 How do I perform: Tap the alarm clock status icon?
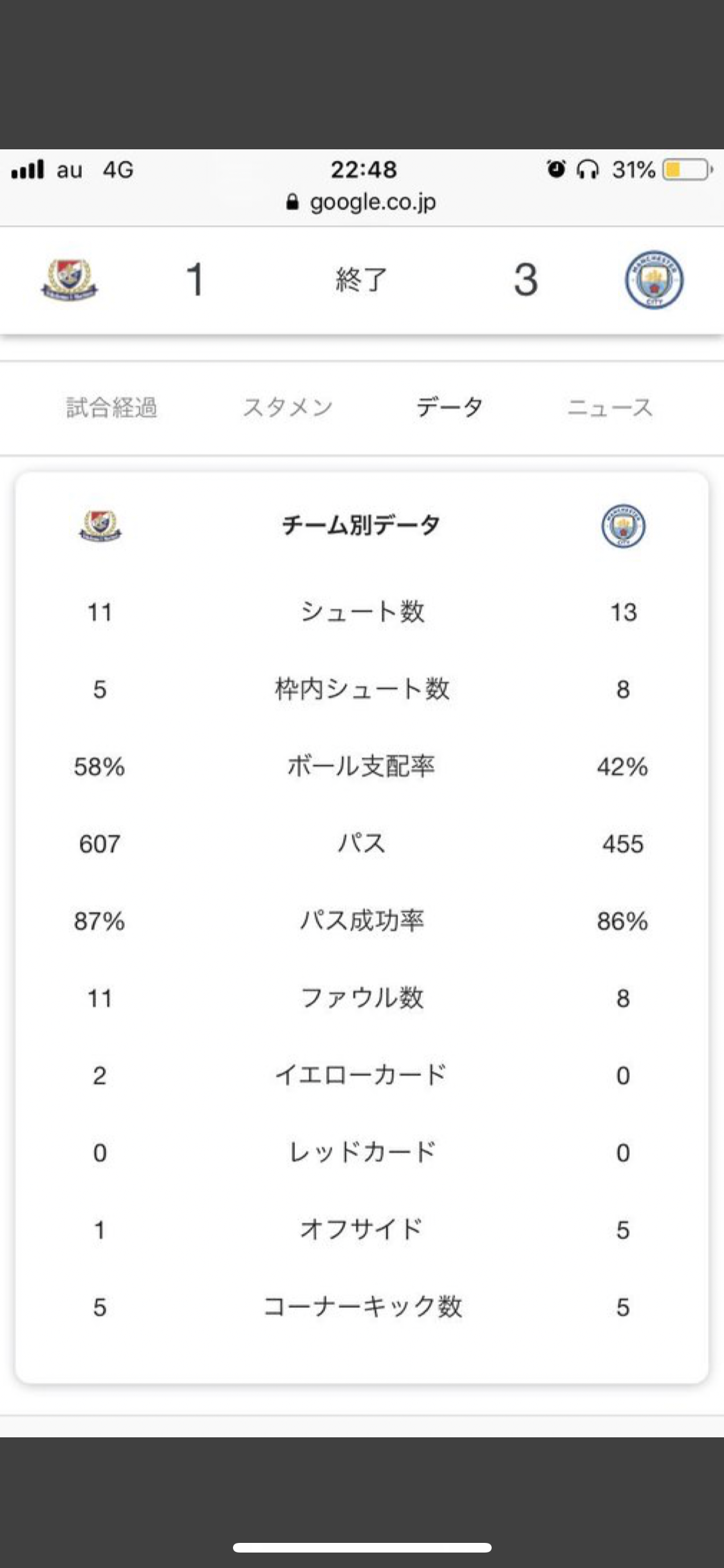556,169
